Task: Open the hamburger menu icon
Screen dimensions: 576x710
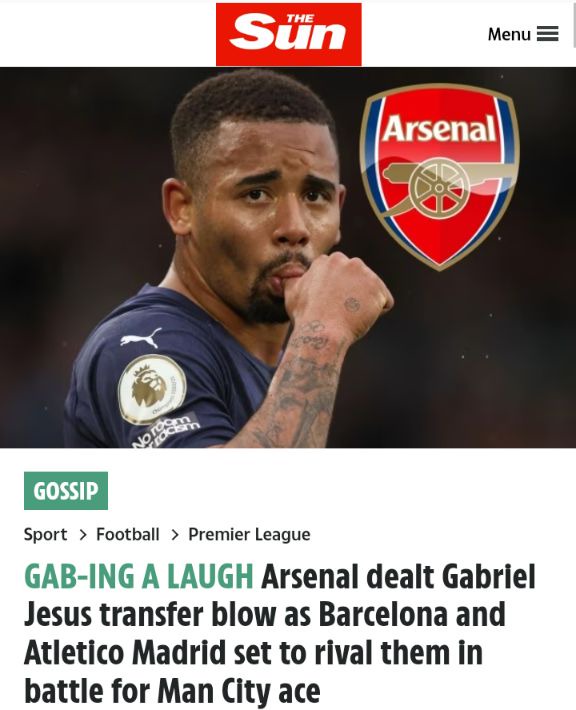Action: click(547, 34)
